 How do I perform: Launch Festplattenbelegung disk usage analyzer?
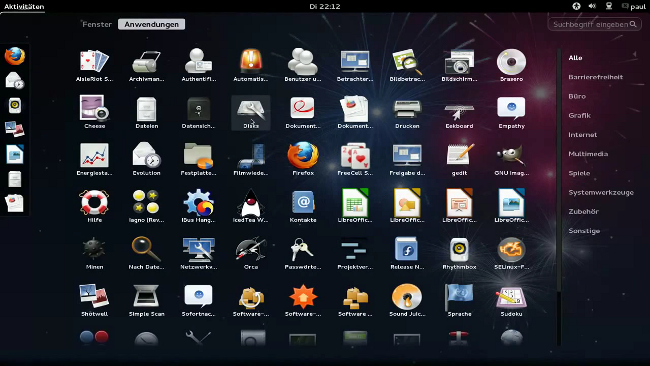199,159
